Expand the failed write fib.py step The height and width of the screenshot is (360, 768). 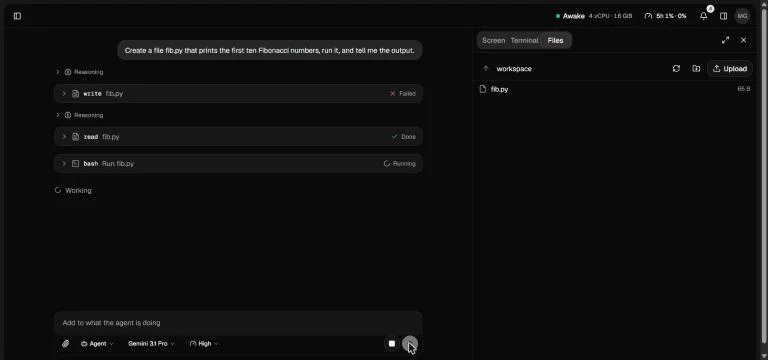coord(238,94)
